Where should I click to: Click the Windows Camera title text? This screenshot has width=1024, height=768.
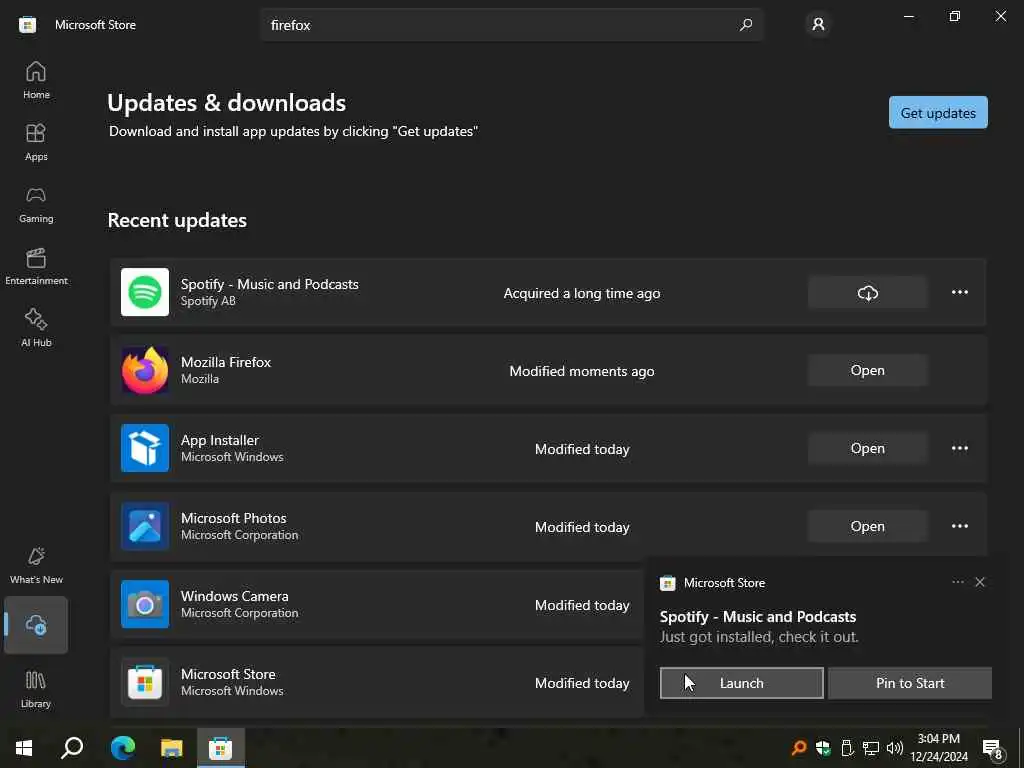234,596
